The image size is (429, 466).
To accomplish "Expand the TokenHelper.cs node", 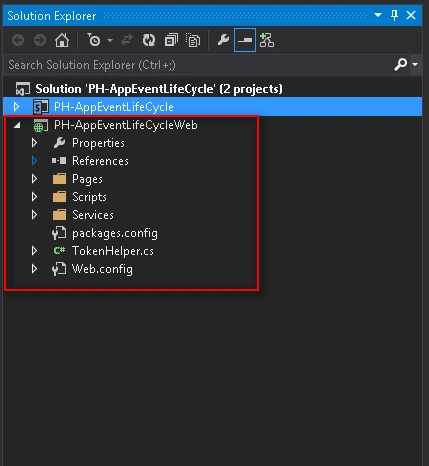I will click(34, 251).
